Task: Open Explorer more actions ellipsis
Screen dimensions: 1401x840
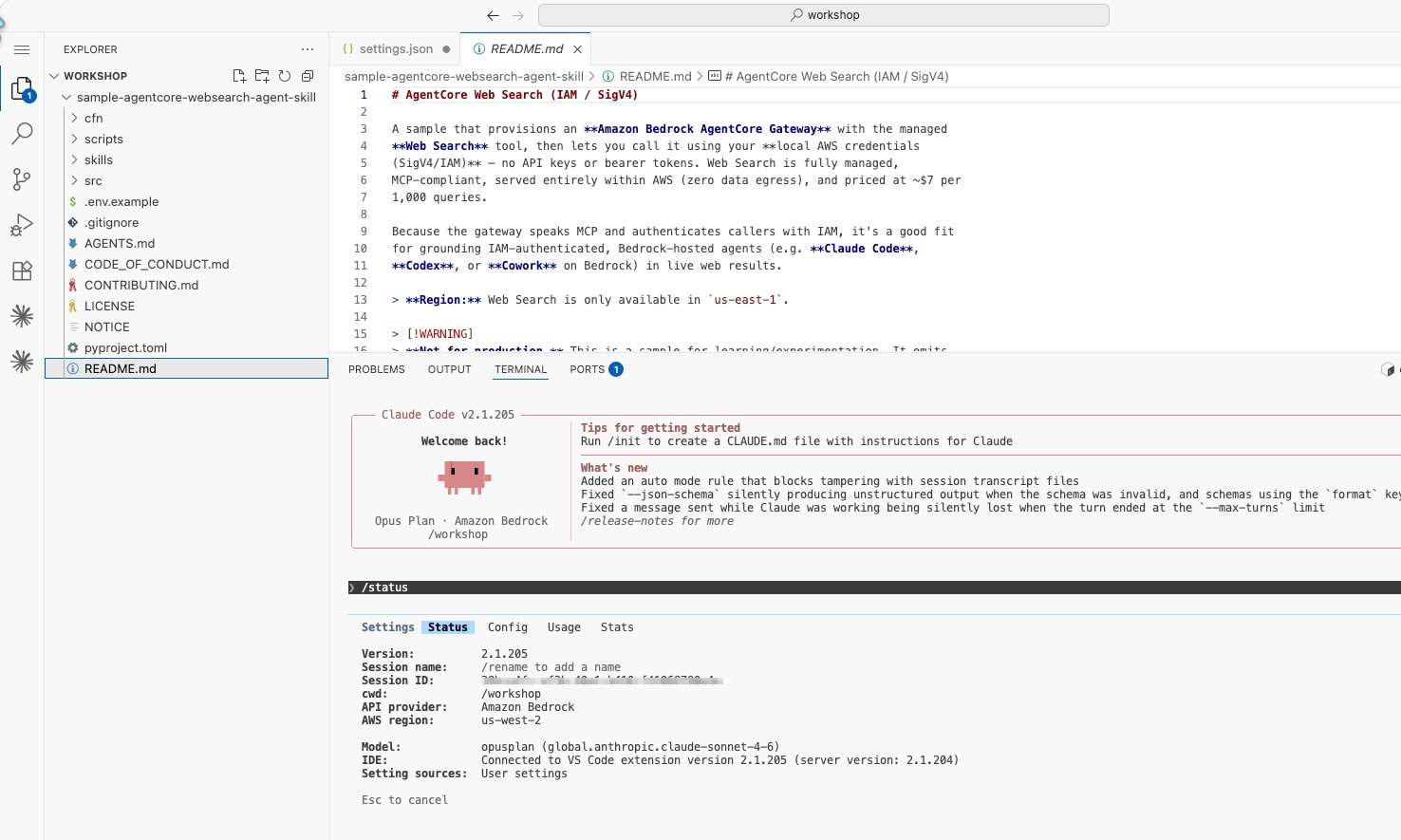Action: 308,49
